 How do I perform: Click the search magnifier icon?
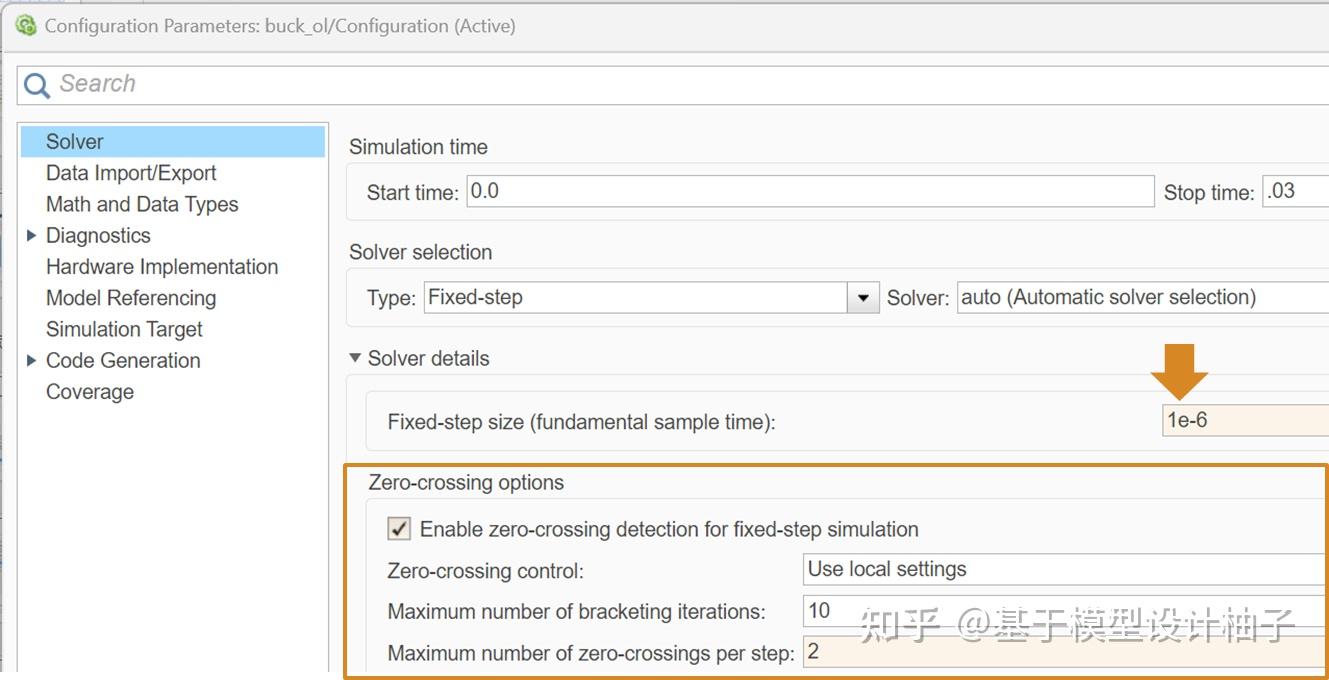pyautogui.click(x=37, y=85)
